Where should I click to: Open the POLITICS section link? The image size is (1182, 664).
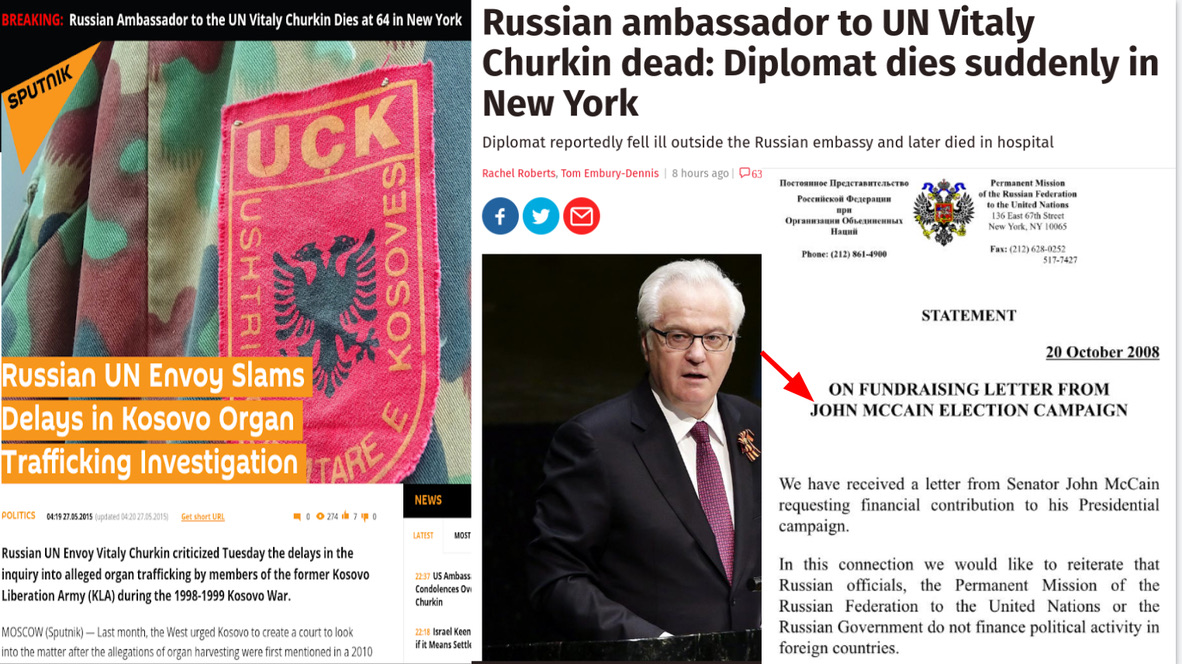click(18, 516)
